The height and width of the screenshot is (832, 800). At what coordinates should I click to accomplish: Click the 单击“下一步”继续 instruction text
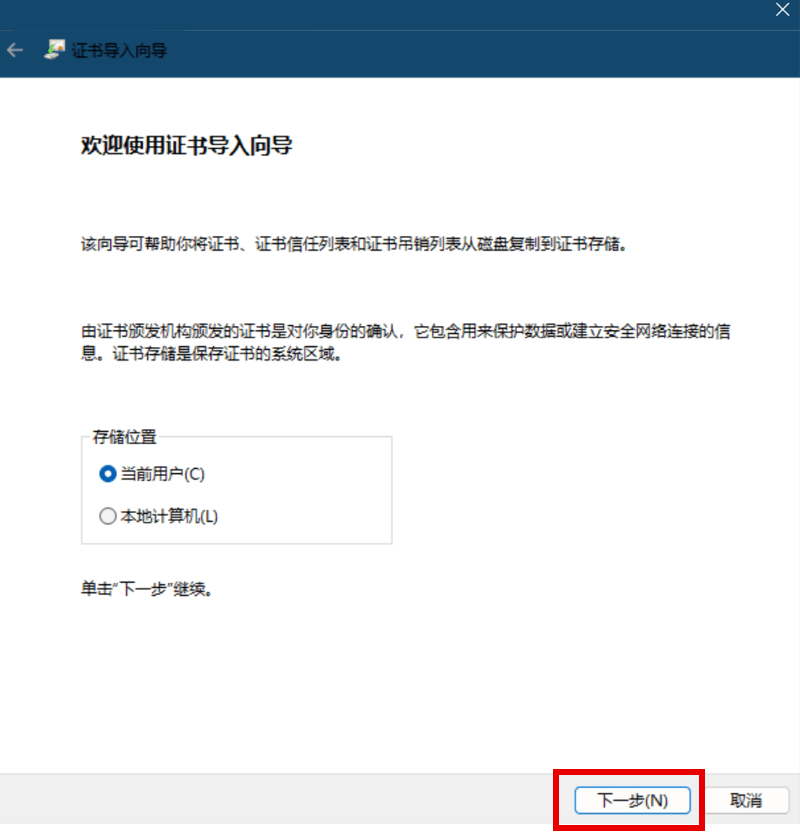click(147, 589)
